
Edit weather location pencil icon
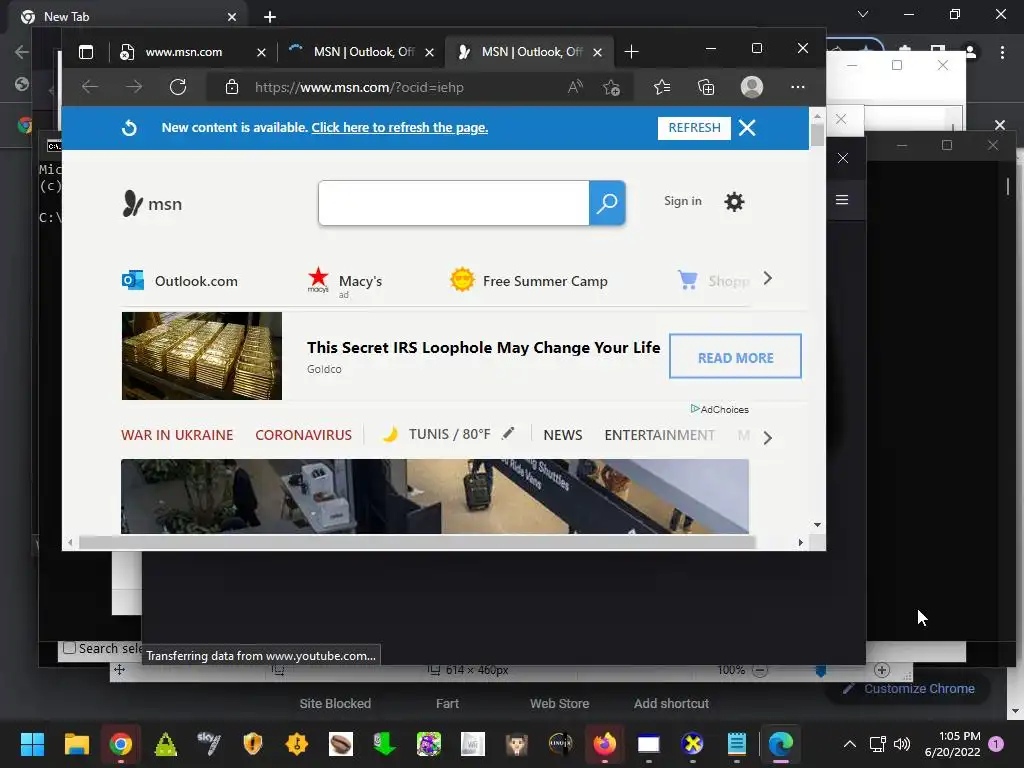click(x=508, y=433)
